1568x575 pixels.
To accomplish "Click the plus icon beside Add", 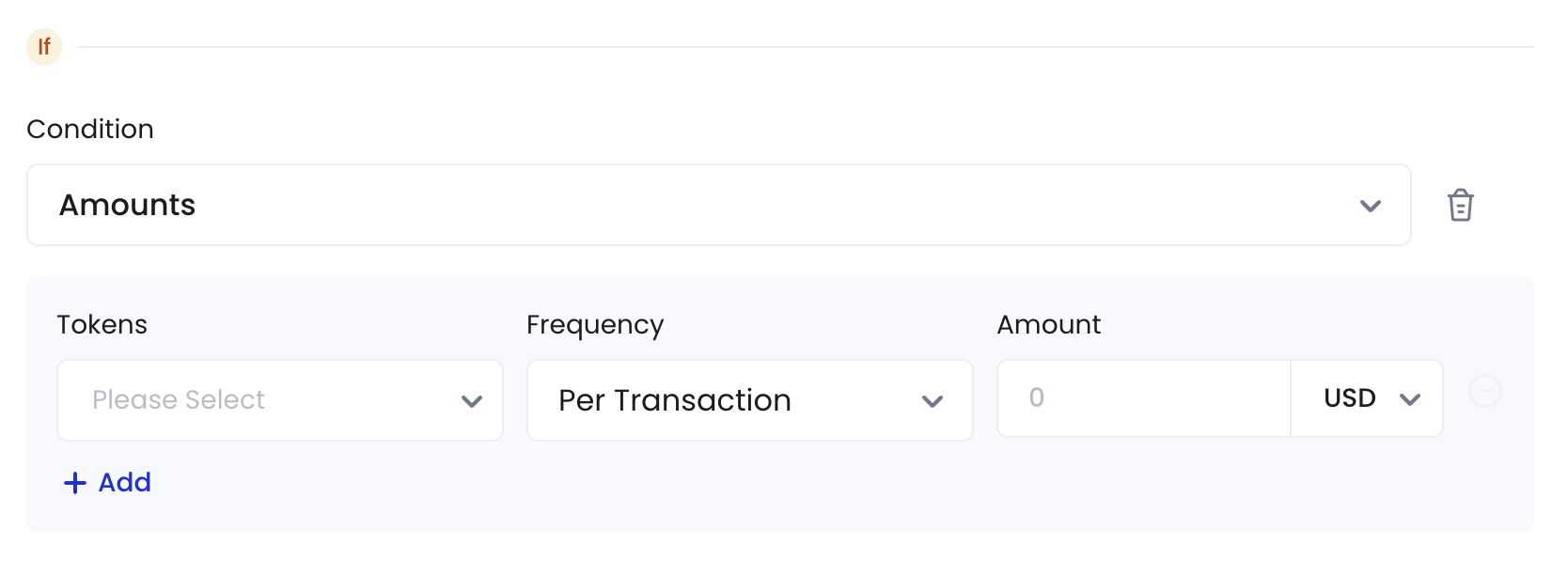I will tap(75, 483).
